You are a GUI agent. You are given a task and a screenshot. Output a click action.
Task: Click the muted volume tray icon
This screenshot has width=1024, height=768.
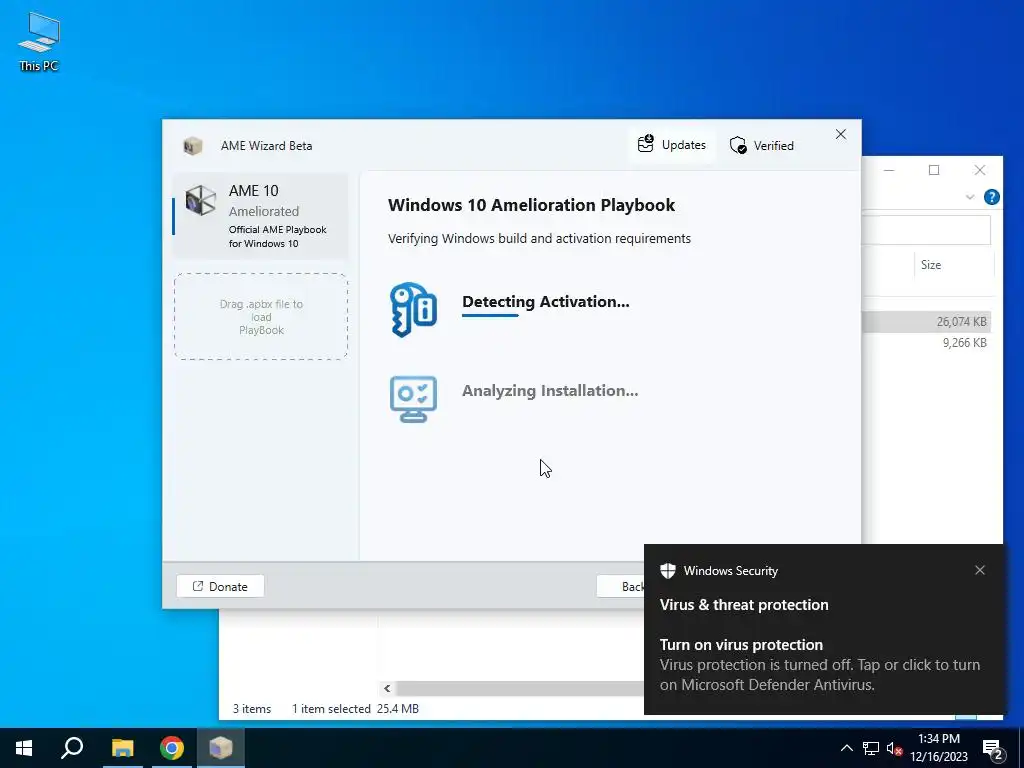[893, 748]
